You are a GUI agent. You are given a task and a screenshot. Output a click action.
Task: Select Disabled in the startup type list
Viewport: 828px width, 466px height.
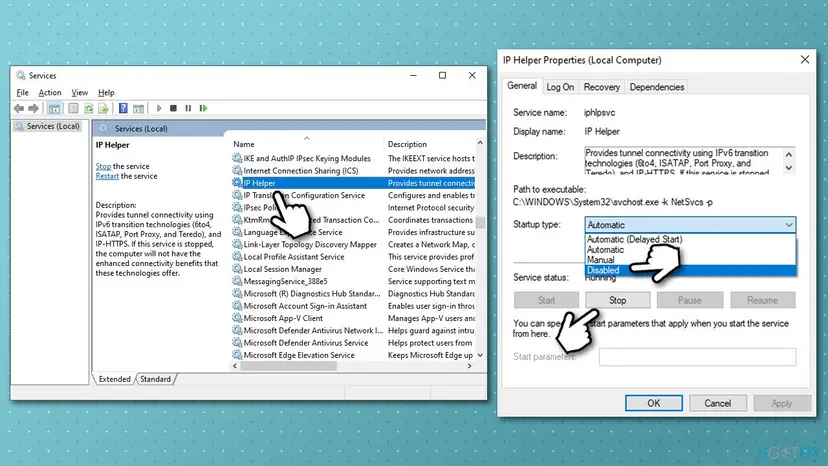pos(691,271)
